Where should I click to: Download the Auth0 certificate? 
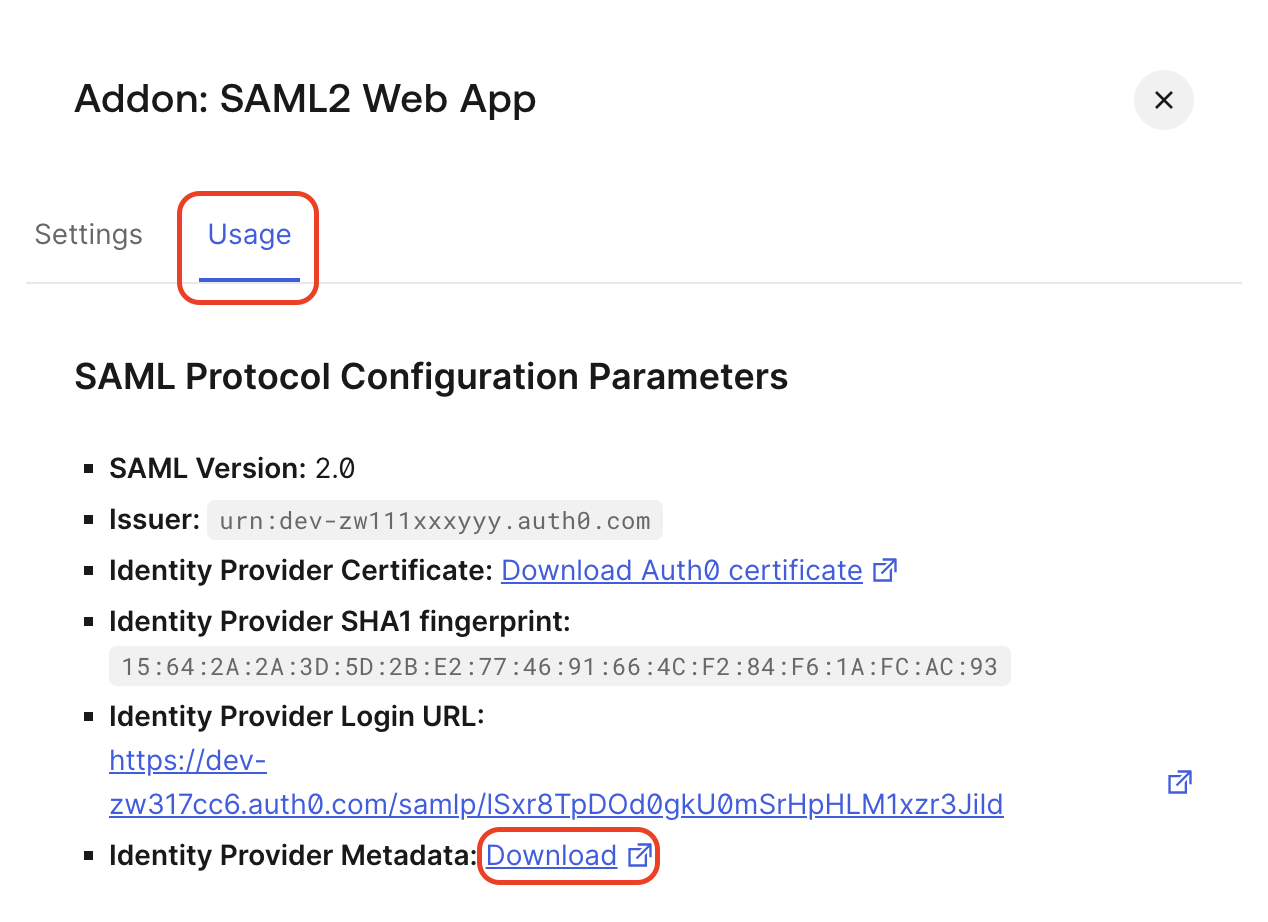point(681,570)
